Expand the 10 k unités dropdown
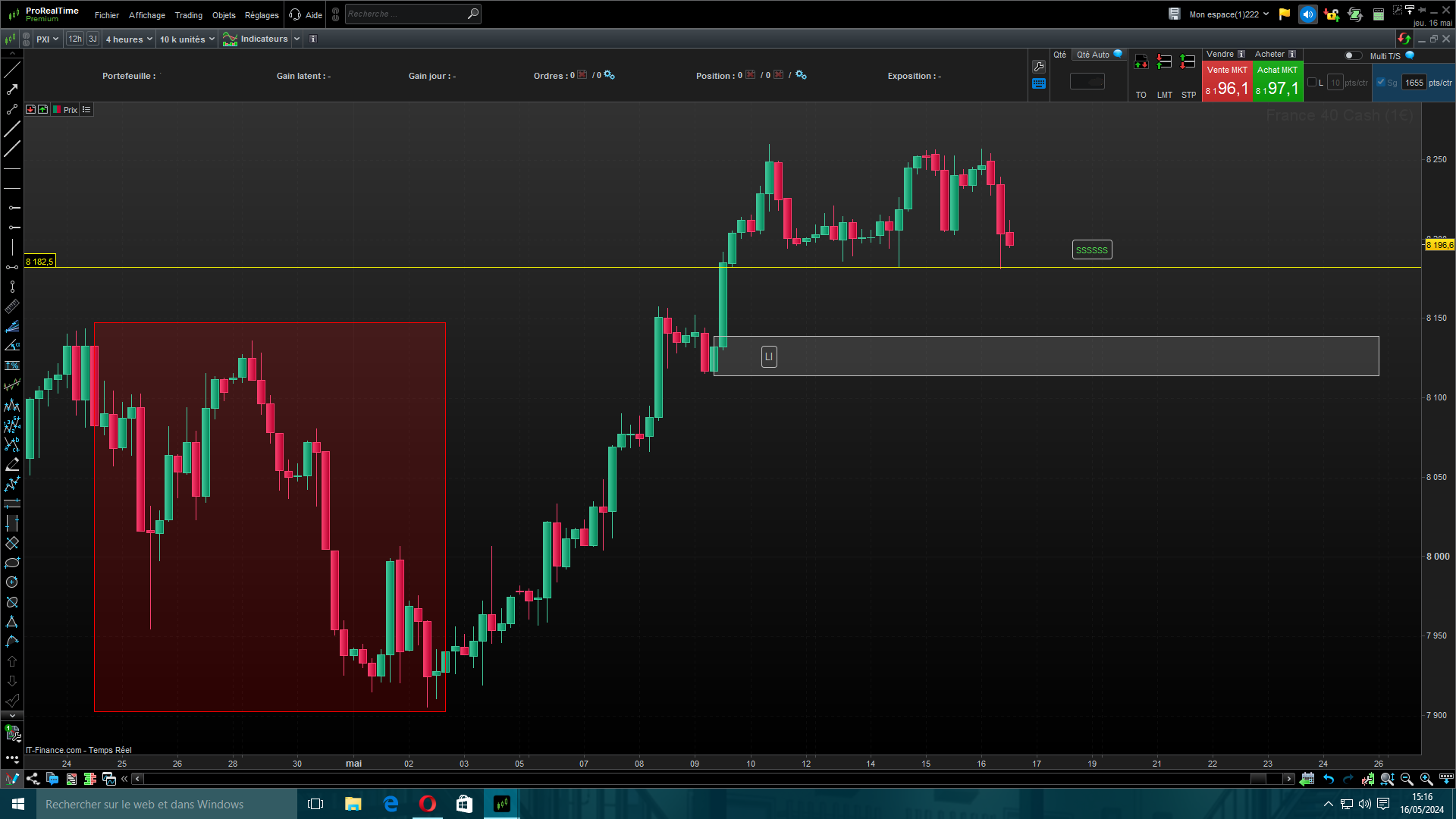The width and height of the screenshot is (1456, 819). coord(187,39)
